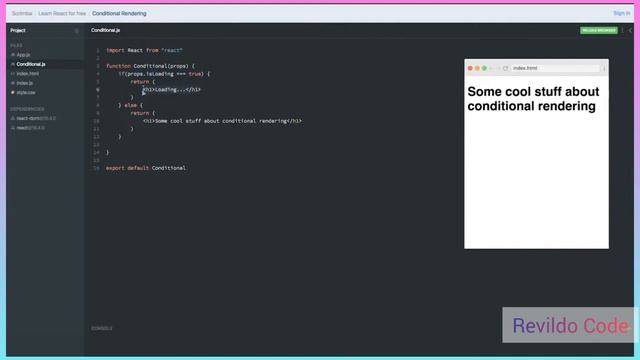Collapse the panel with the top-right chevron
The height and width of the screenshot is (360, 640).
click(x=630, y=31)
